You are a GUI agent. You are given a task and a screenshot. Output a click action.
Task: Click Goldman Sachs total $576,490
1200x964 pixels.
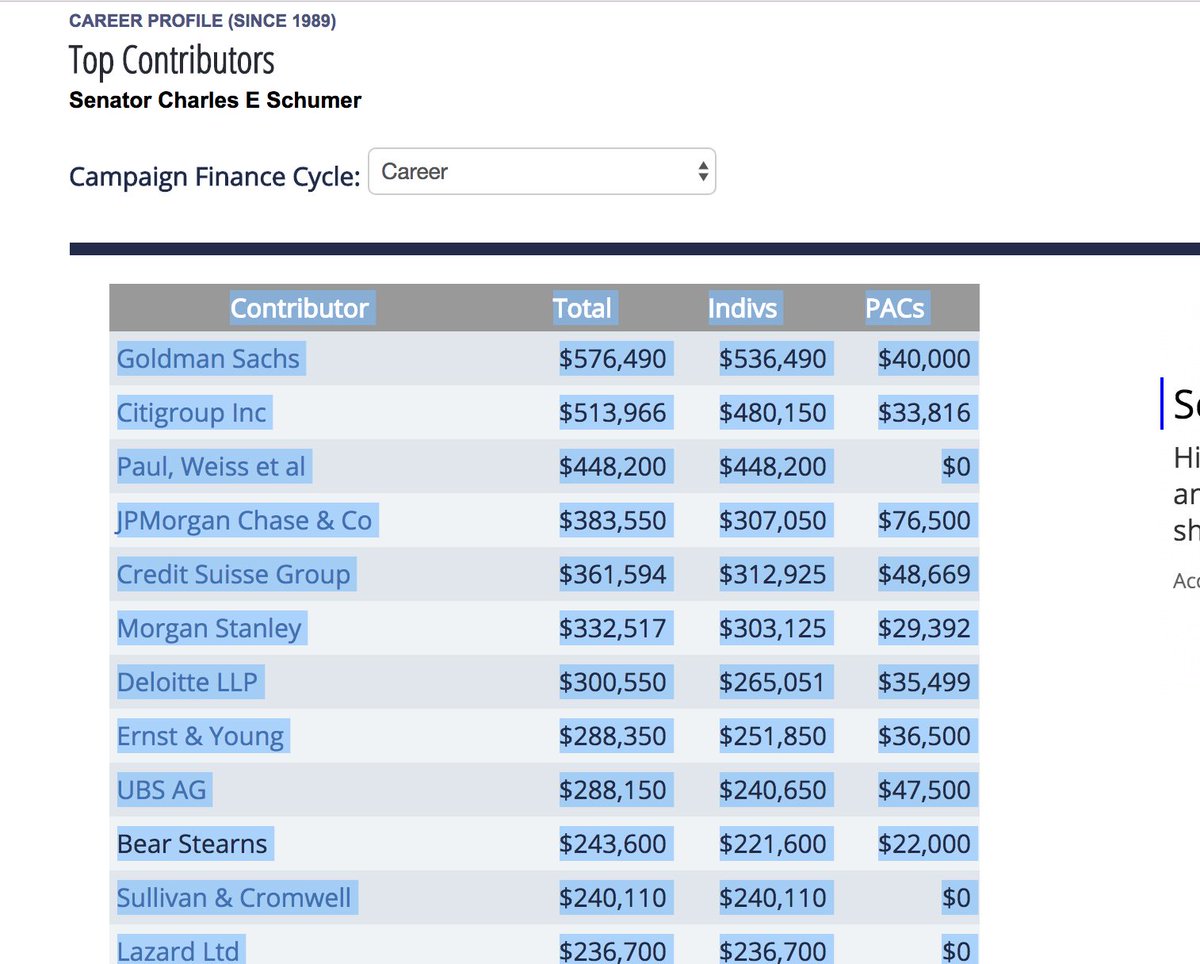[613, 358]
